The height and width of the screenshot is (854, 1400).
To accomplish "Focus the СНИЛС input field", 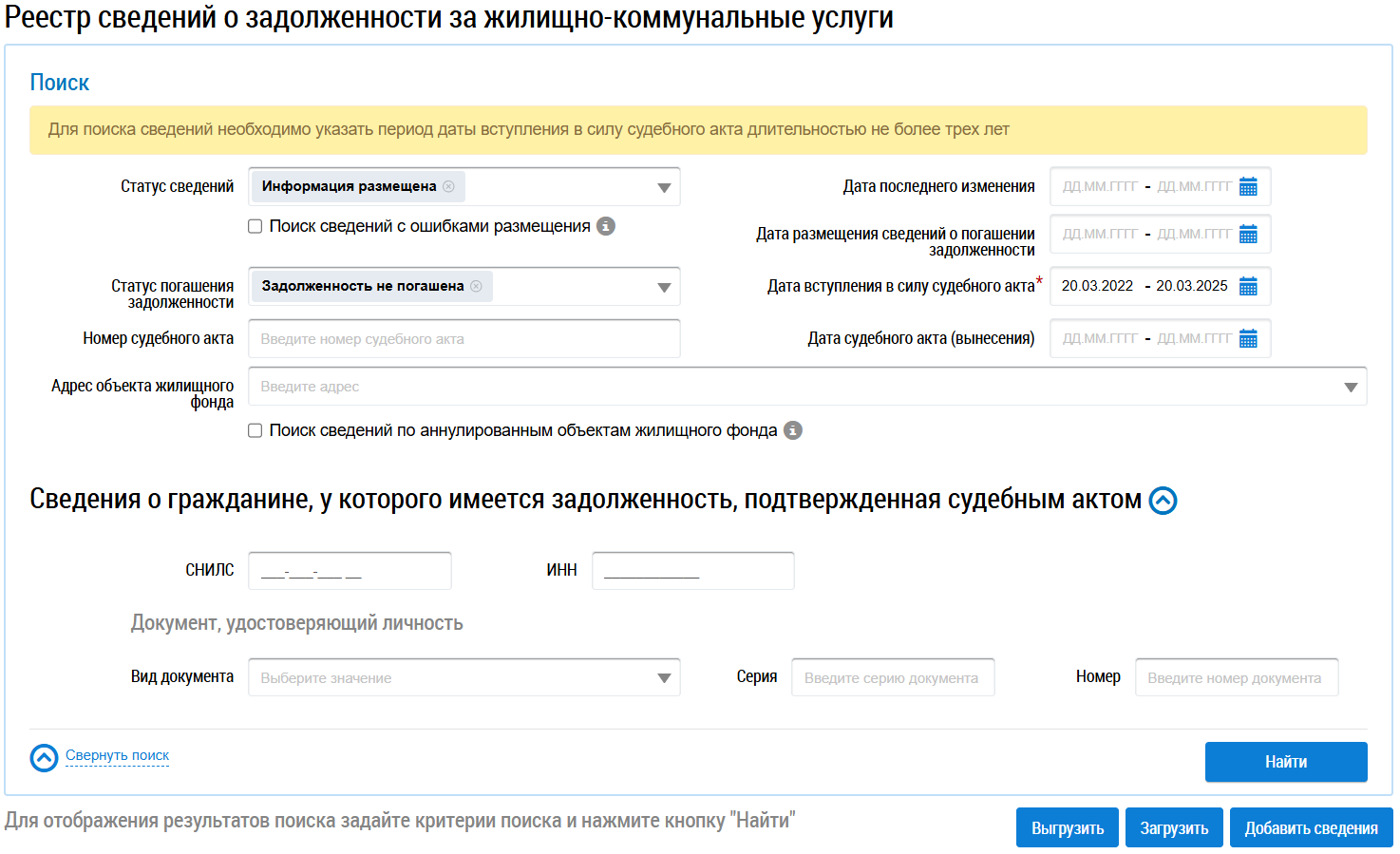I will (350, 571).
